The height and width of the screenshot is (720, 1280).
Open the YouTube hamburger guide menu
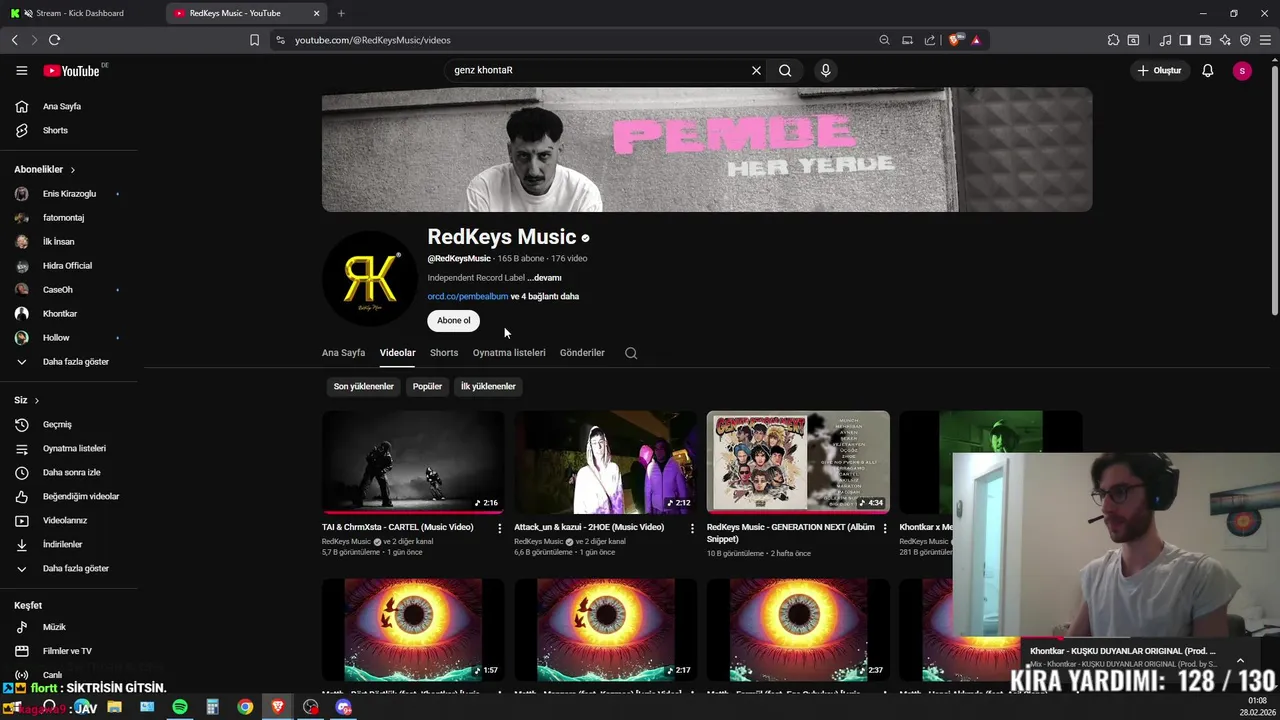click(21, 70)
